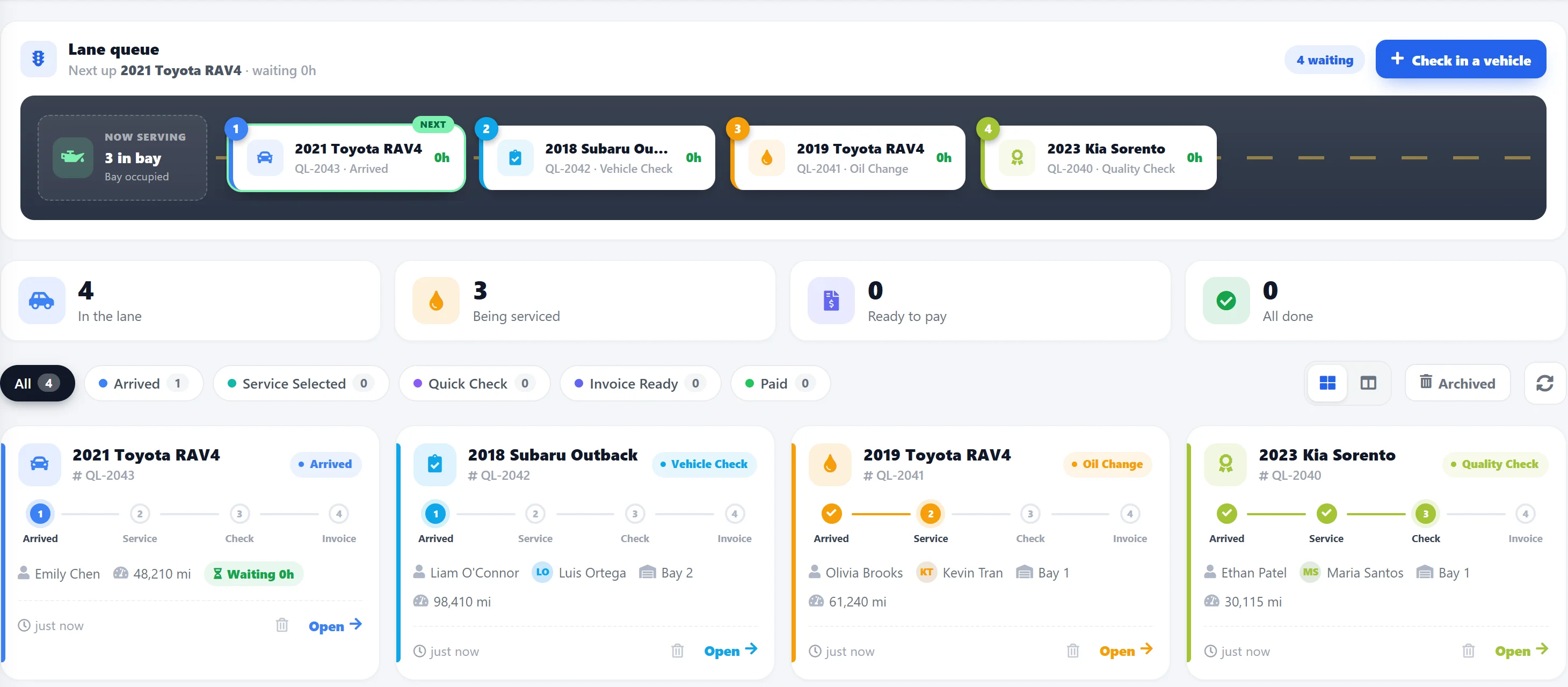This screenshot has height=687, width=1568.
Task: Click the invoice icon beside Ready to pay
Action: click(x=831, y=301)
